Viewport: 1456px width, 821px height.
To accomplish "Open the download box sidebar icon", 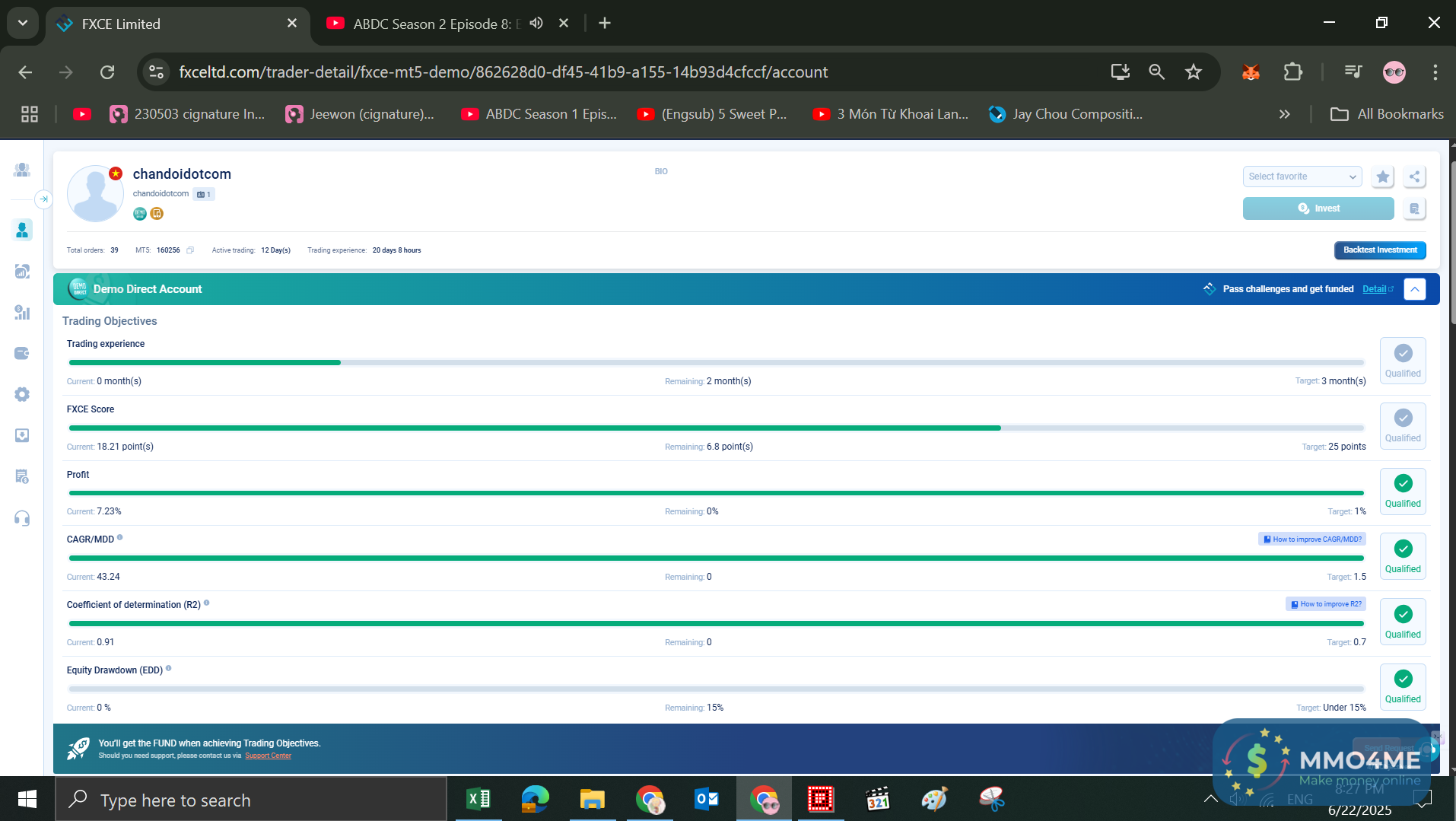I will tap(22, 435).
